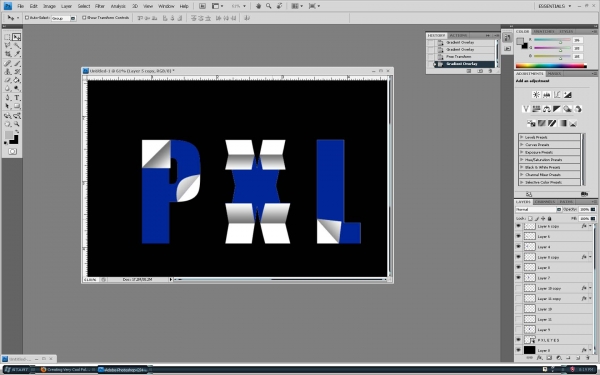The width and height of the screenshot is (600, 375).
Task: Expand Black & White Presets
Action: (521, 167)
